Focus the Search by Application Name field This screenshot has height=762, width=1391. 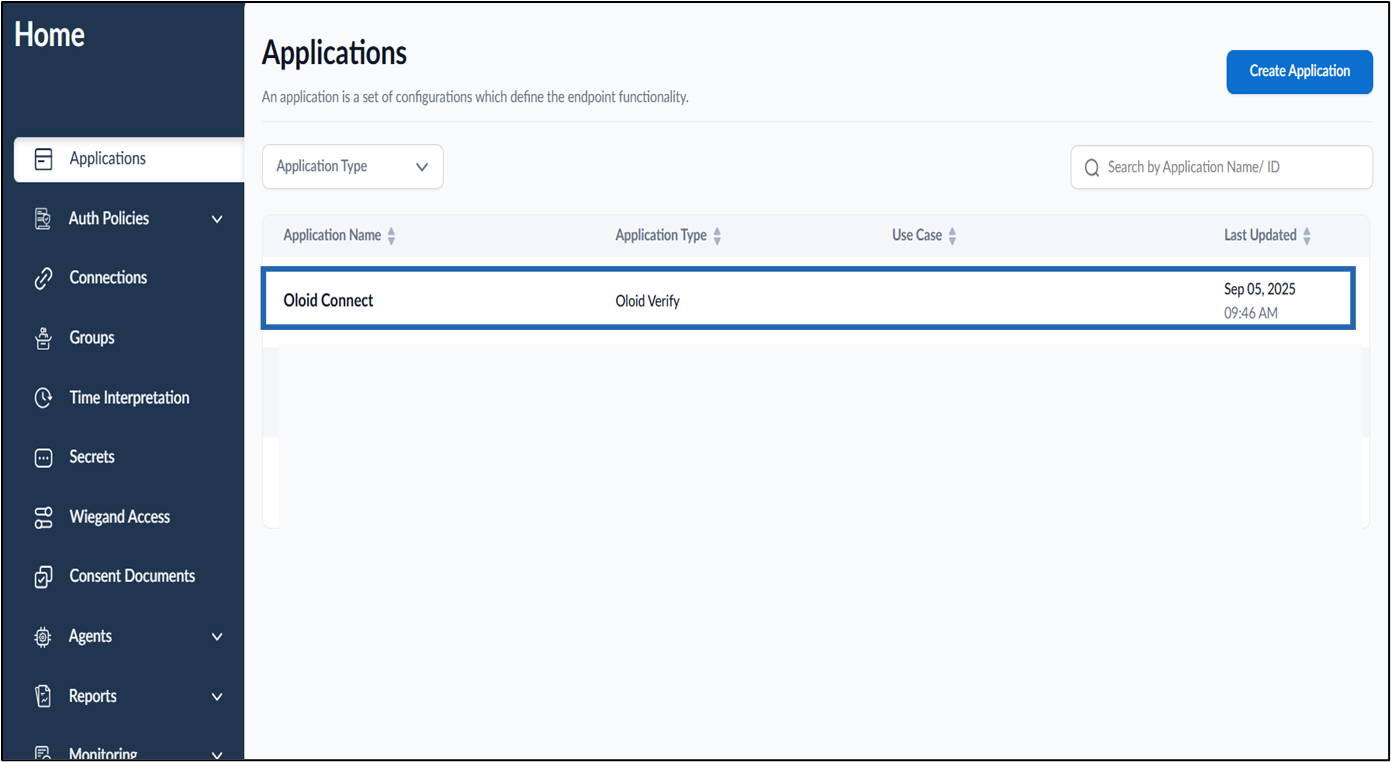tap(1222, 167)
